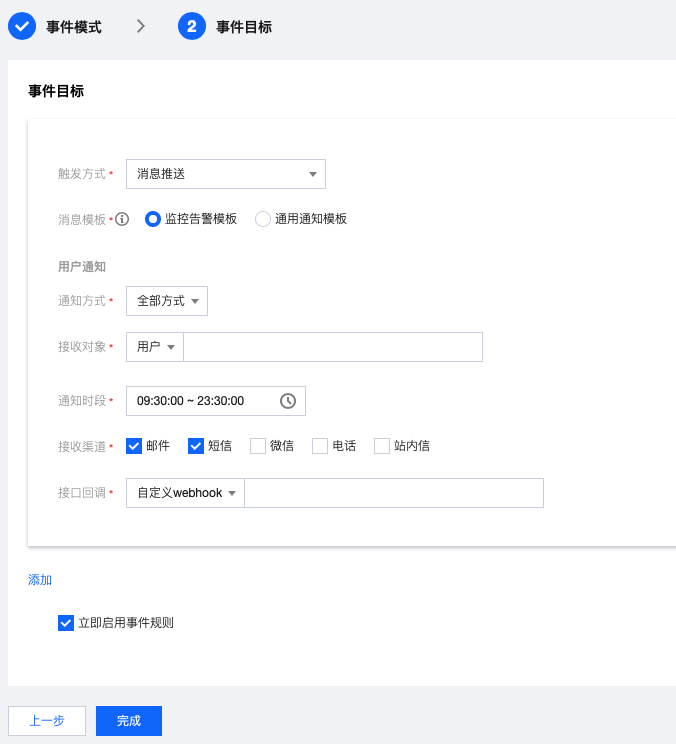Open the clock icon in 通知时段 field
Viewport: 676px width, 744px height.
pyautogui.click(x=287, y=401)
